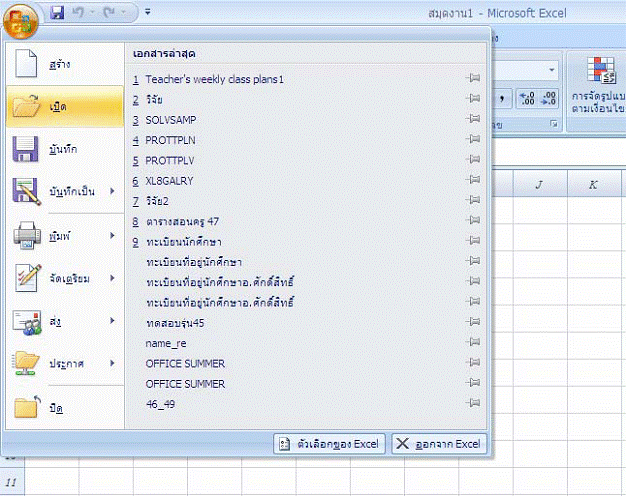Expand the บันทึกเป็น submenu arrow
626x496 pixels.
pyautogui.click(x=113, y=191)
